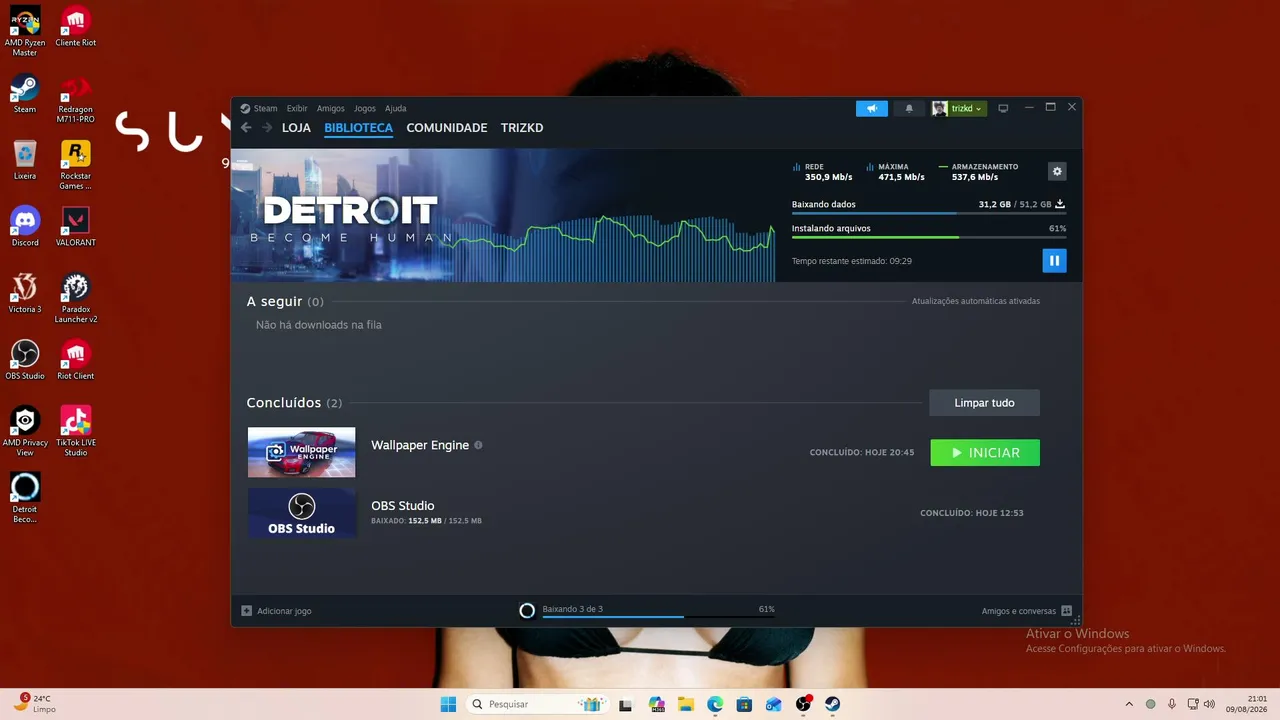Launch Wallpaper Engine with INICIAR
Screen dimensions: 1280x720
point(985,453)
